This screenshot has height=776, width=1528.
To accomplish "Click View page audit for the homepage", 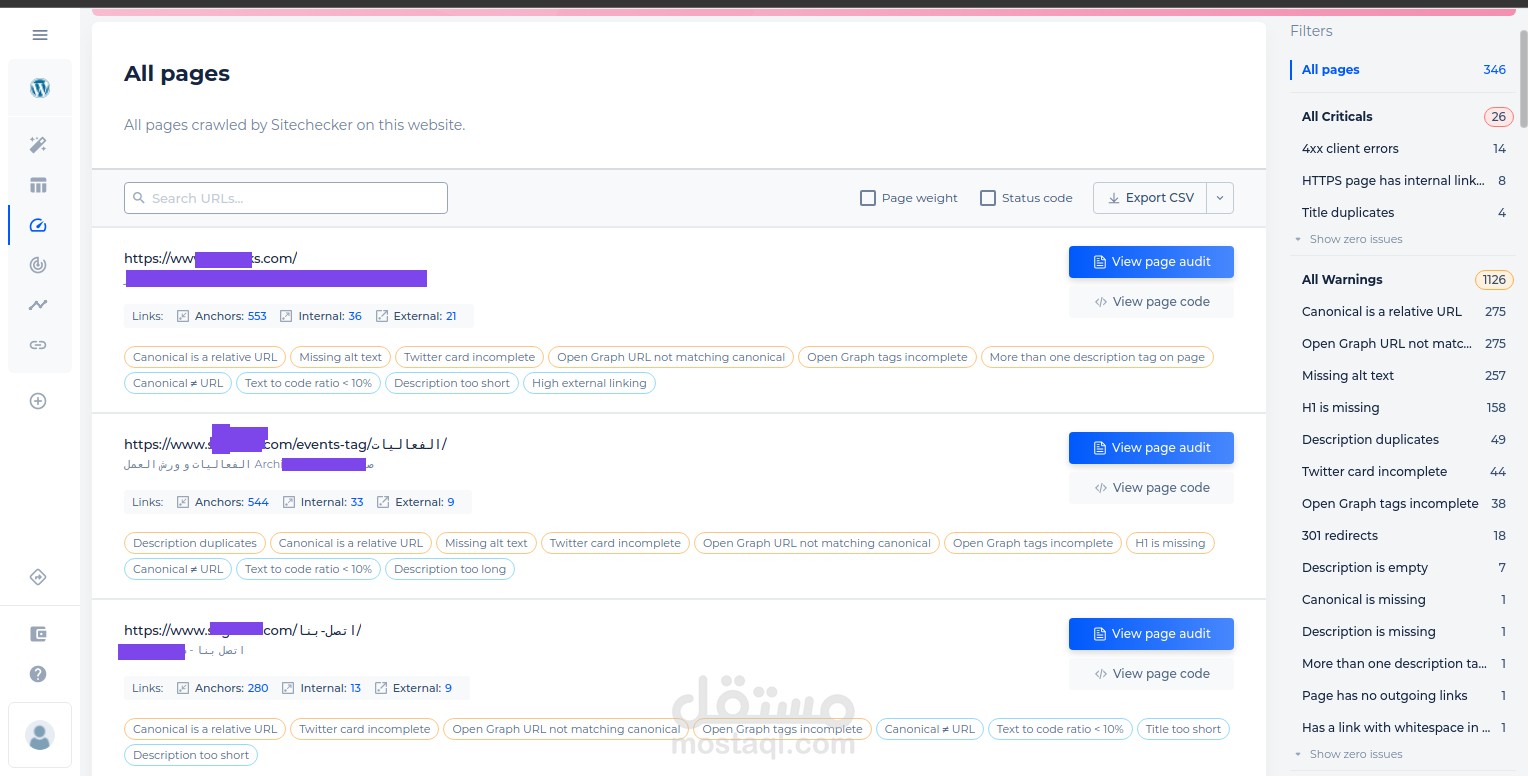I will (1151, 261).
